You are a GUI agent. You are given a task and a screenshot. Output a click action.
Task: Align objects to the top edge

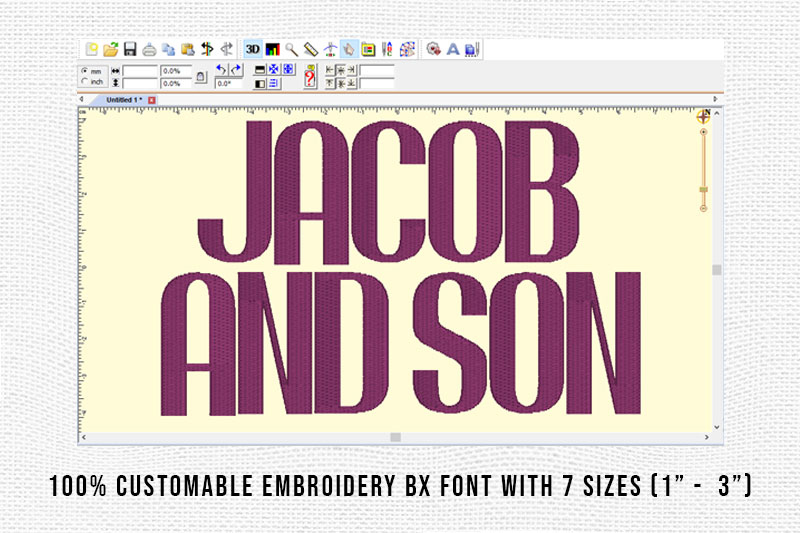(x=330, y=83)
